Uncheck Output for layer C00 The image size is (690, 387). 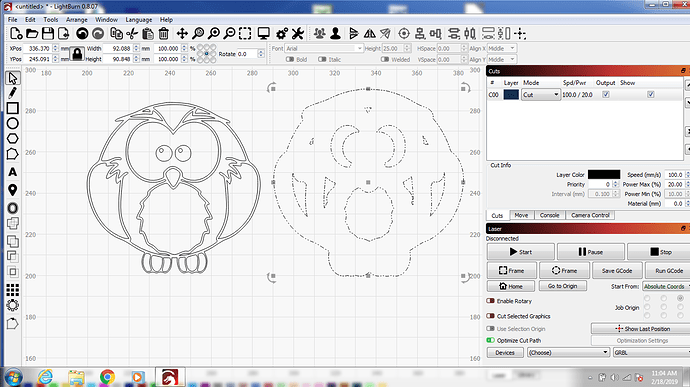[606, 95]
